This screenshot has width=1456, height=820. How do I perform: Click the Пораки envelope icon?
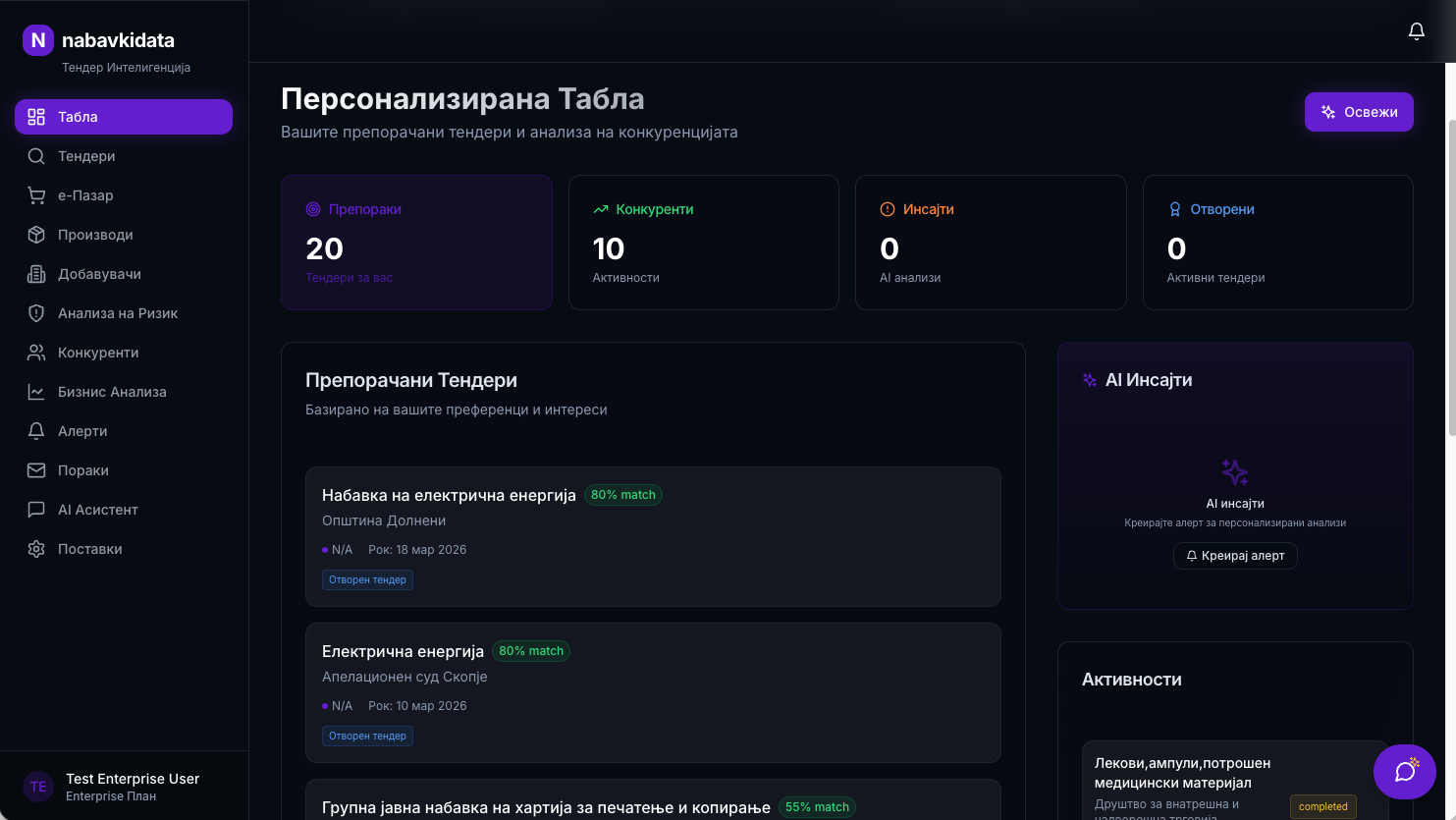click(36, 470)
